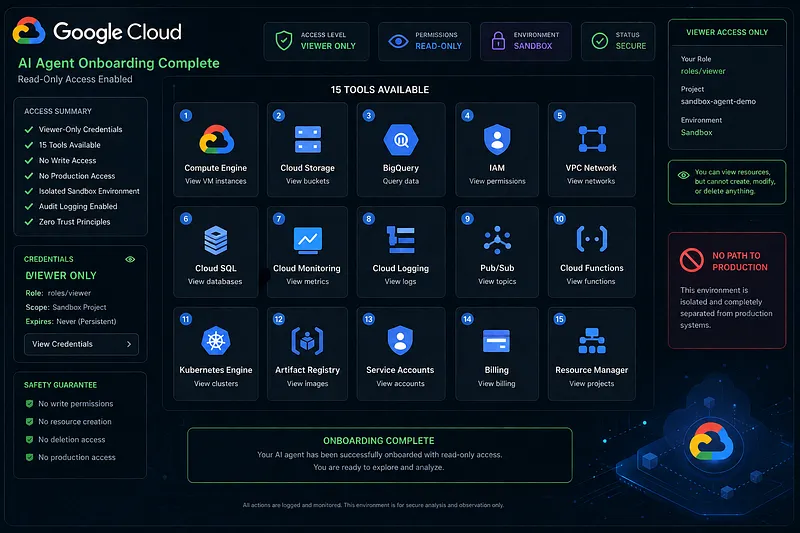Image resolution: width=800 pixels, height=533 pixels.
Task: Click the Safety Guarantee heading
Action: tap(60, 385)
